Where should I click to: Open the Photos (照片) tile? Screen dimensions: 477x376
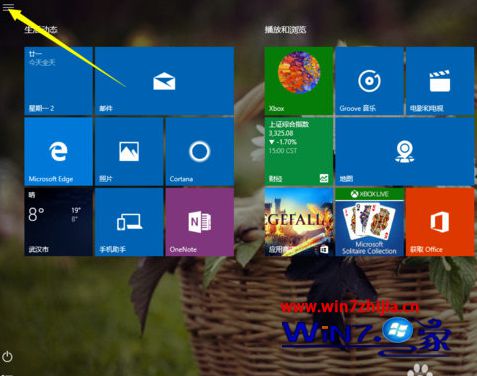pyautogui.click(x=129, y=152)
